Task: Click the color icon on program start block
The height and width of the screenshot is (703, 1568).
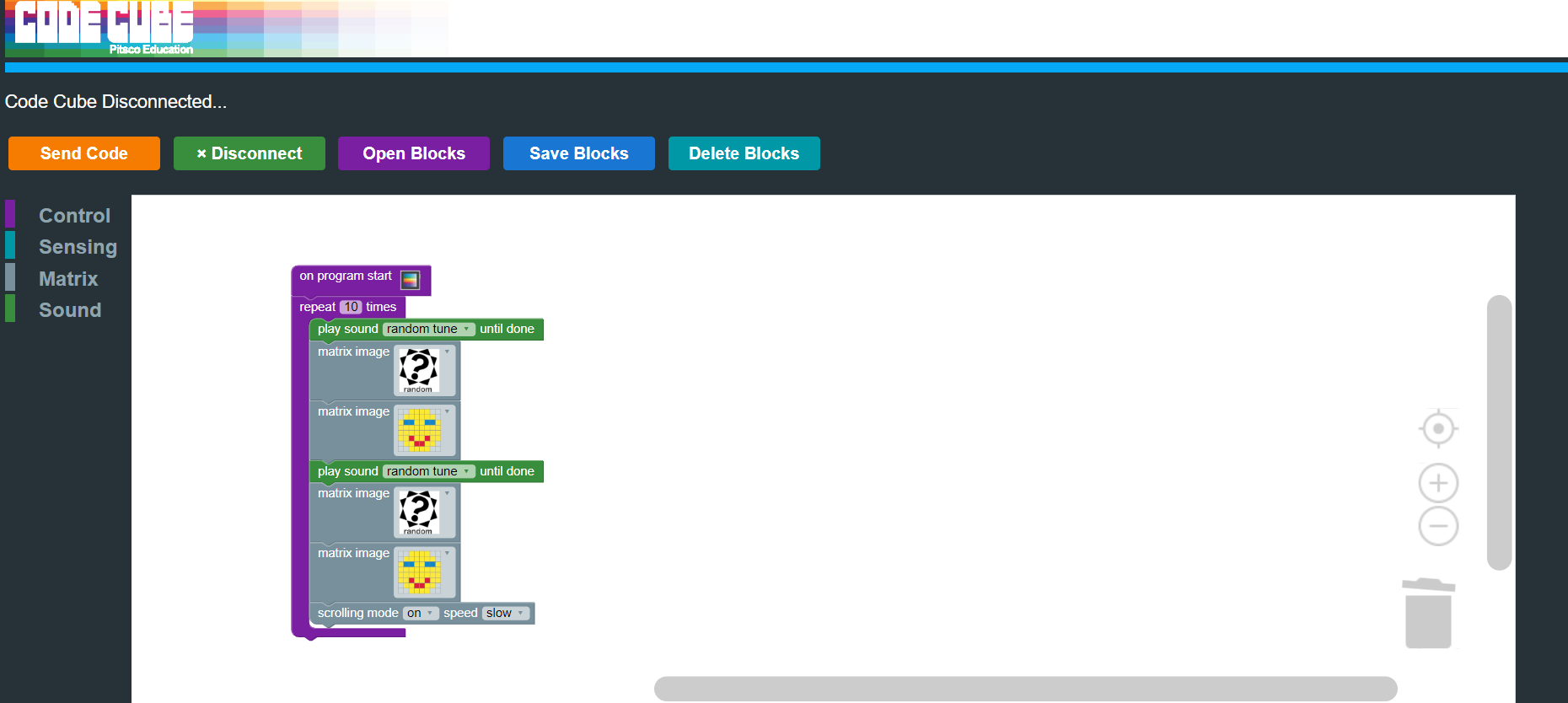Action: click(410, 280)
